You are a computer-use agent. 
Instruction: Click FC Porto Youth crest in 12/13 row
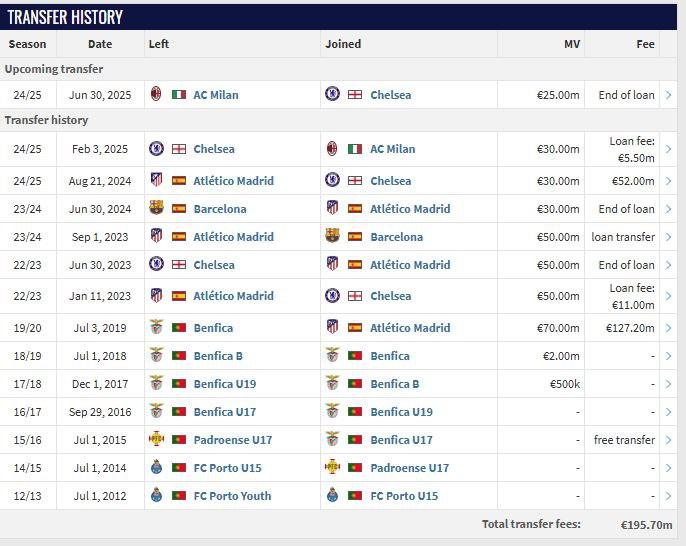point(156,496)
